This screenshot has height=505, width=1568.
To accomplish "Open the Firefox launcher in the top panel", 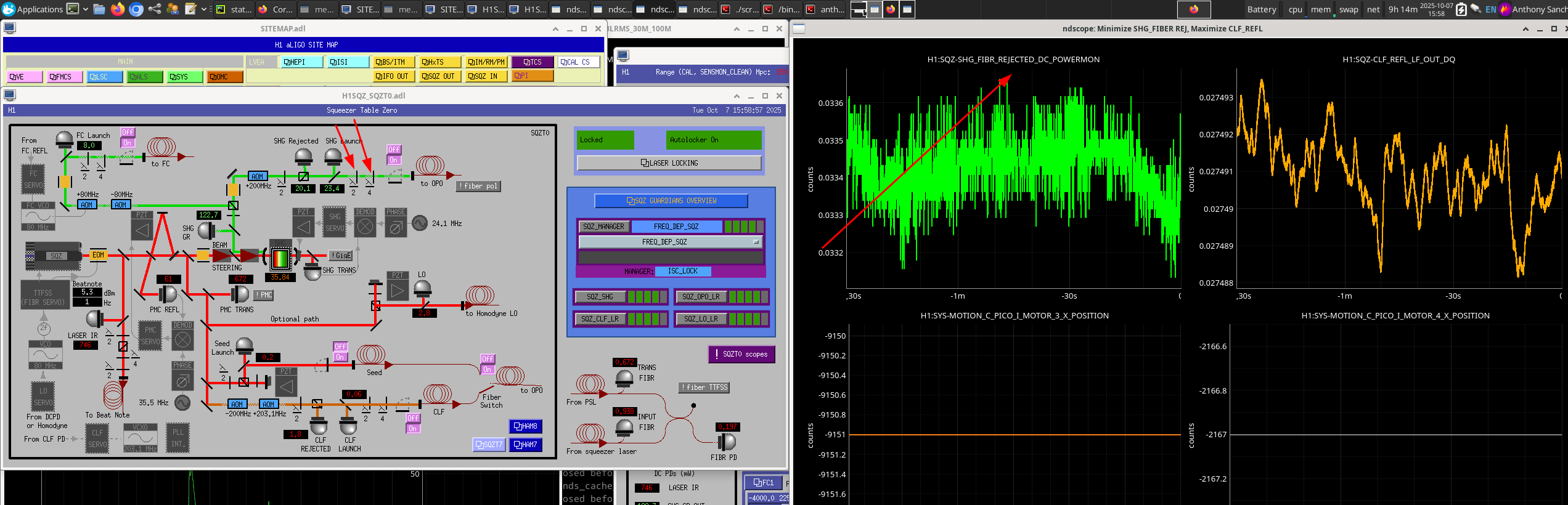I will [x=117, y=9].
